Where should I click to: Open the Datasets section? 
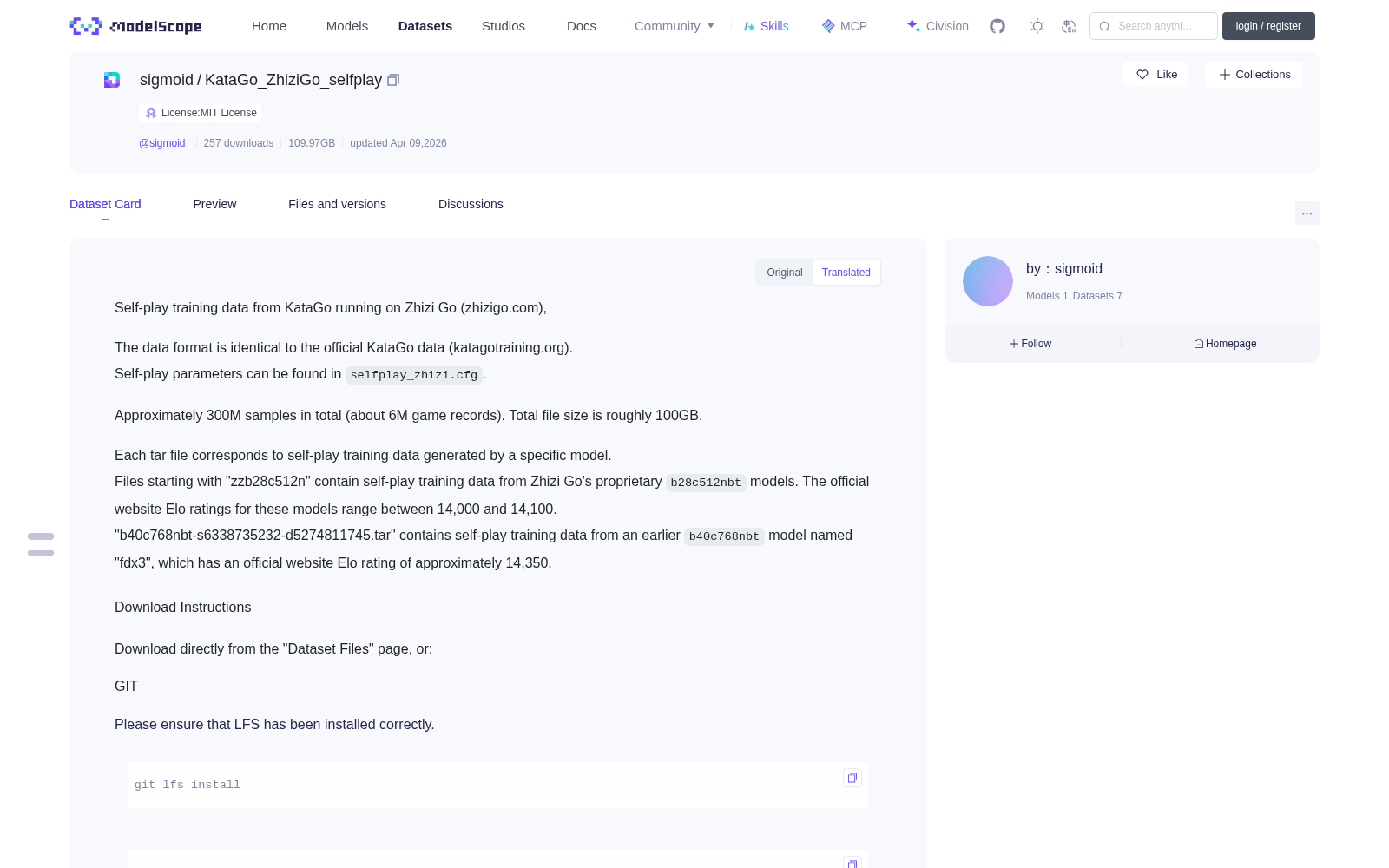pos(425,26)
